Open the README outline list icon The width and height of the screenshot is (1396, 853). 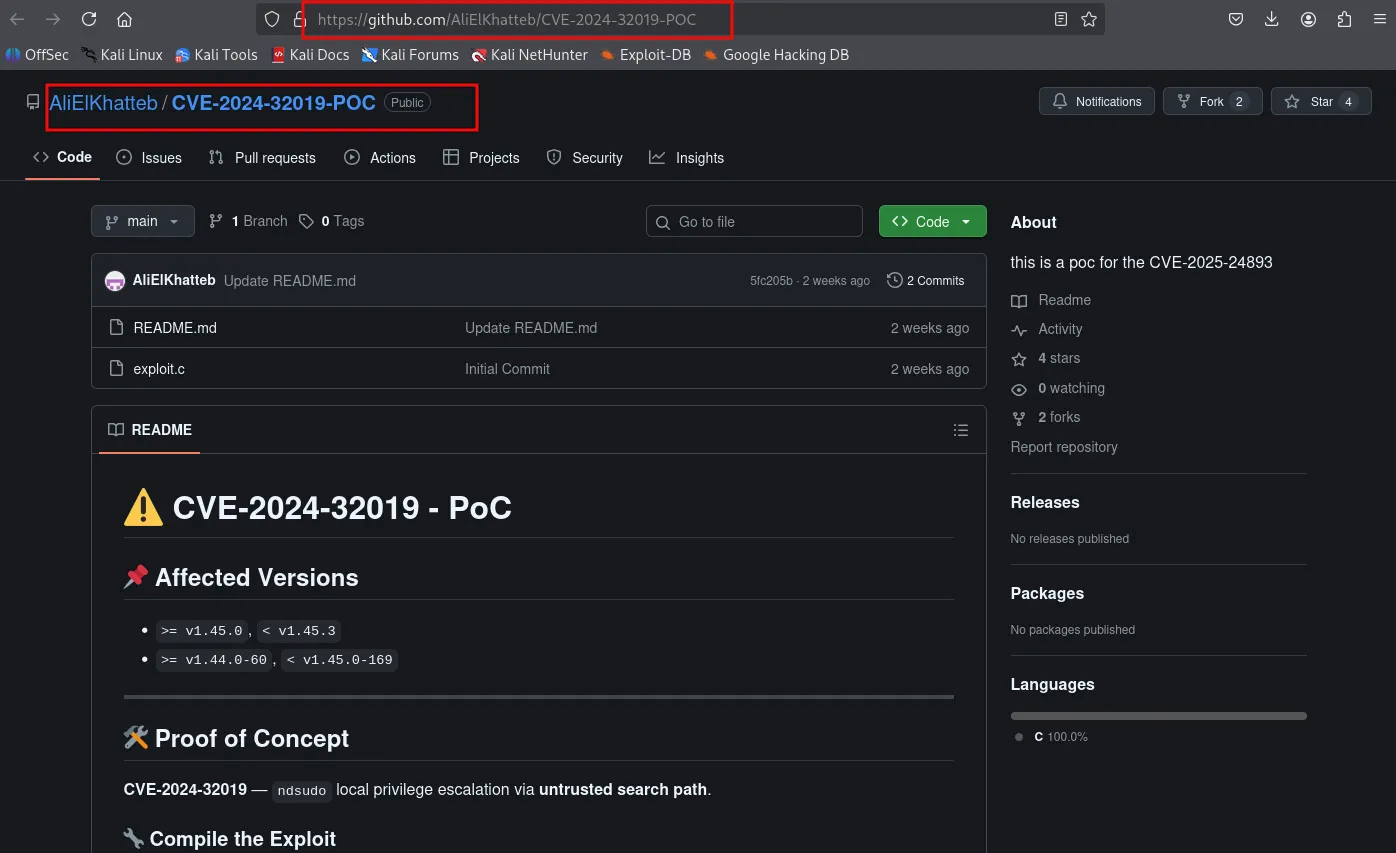point(961,430)
